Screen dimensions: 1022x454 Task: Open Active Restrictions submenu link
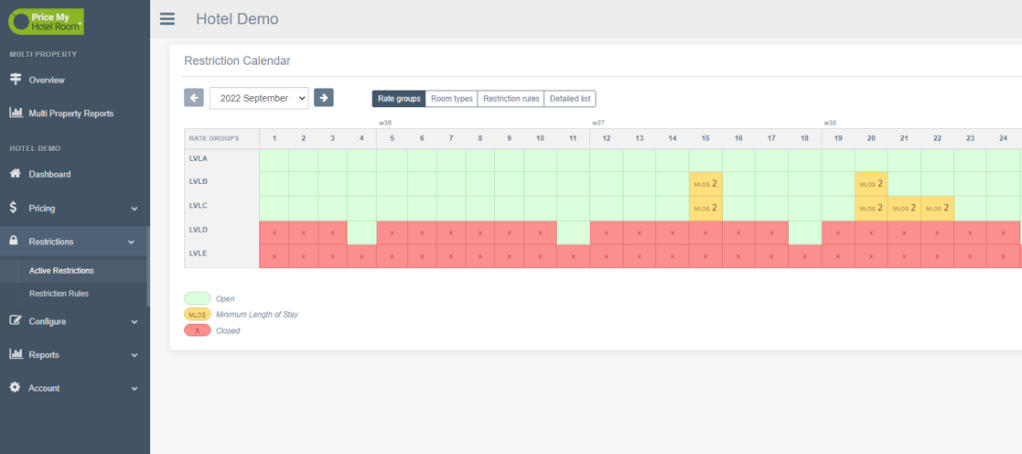61,270
